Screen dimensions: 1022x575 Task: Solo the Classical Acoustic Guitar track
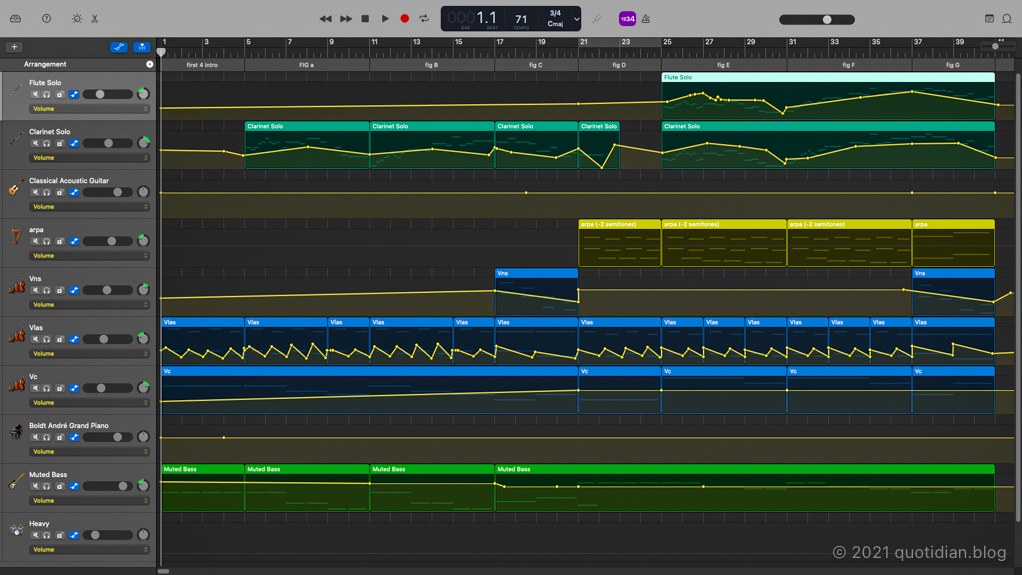click(47, 192)
